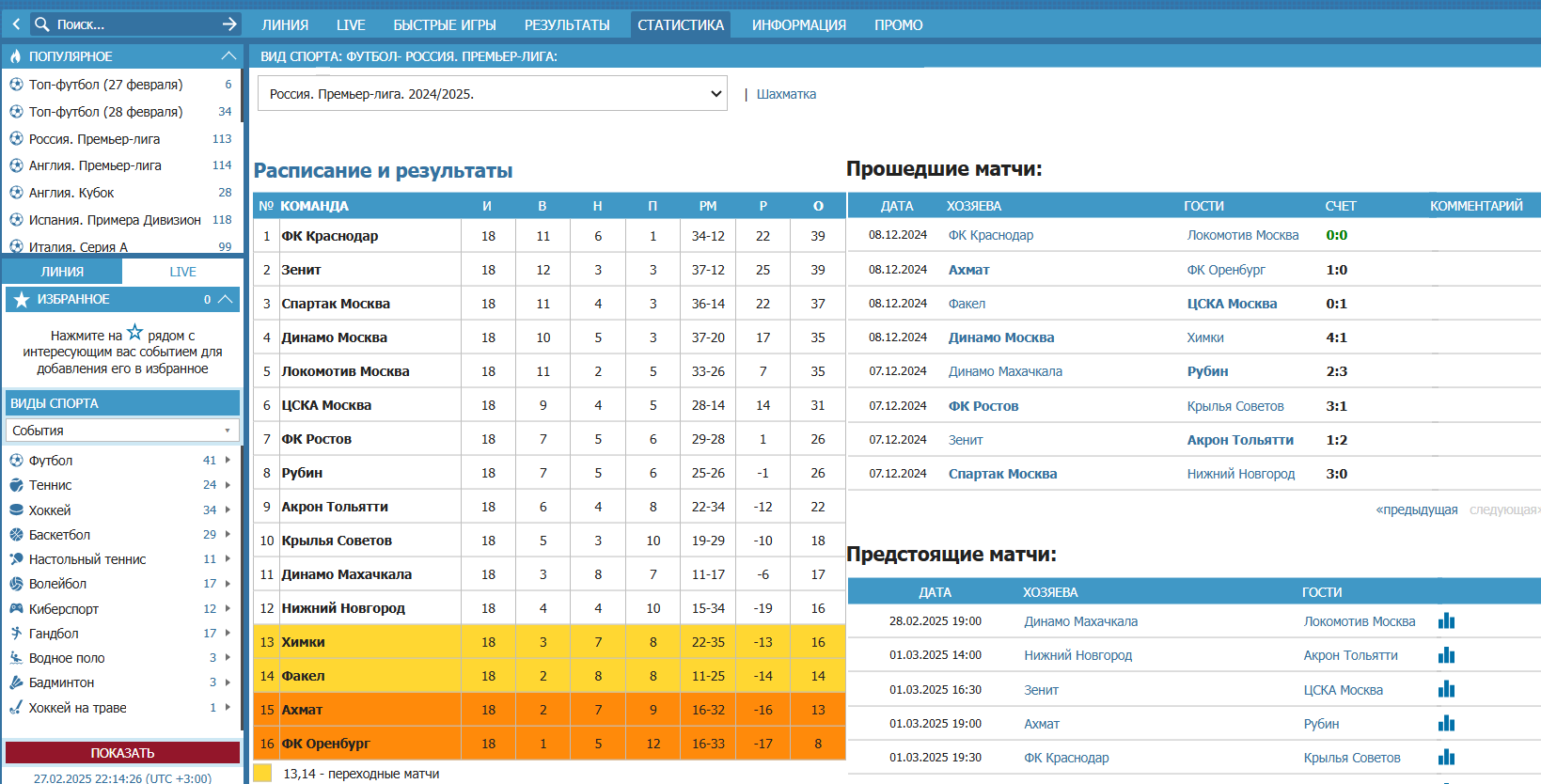This screenshot has width=1541, height=784.
Task: Switch to sidebar LIVE tab
Action: click(x=182, y=272)
